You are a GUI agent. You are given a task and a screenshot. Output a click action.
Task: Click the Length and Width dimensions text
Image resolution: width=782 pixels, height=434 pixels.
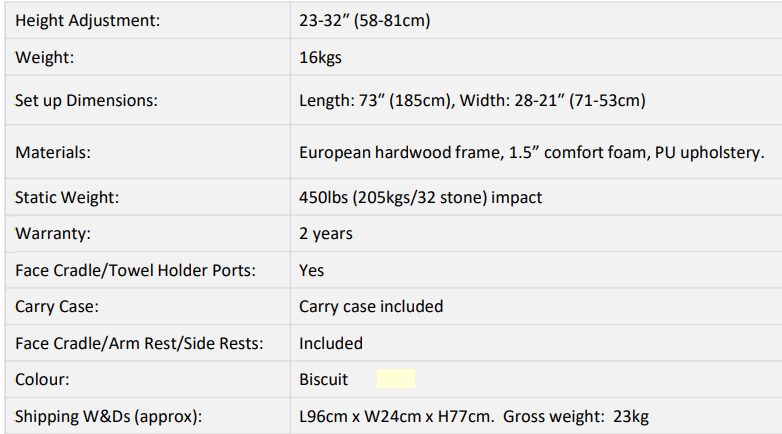[472, 100]
